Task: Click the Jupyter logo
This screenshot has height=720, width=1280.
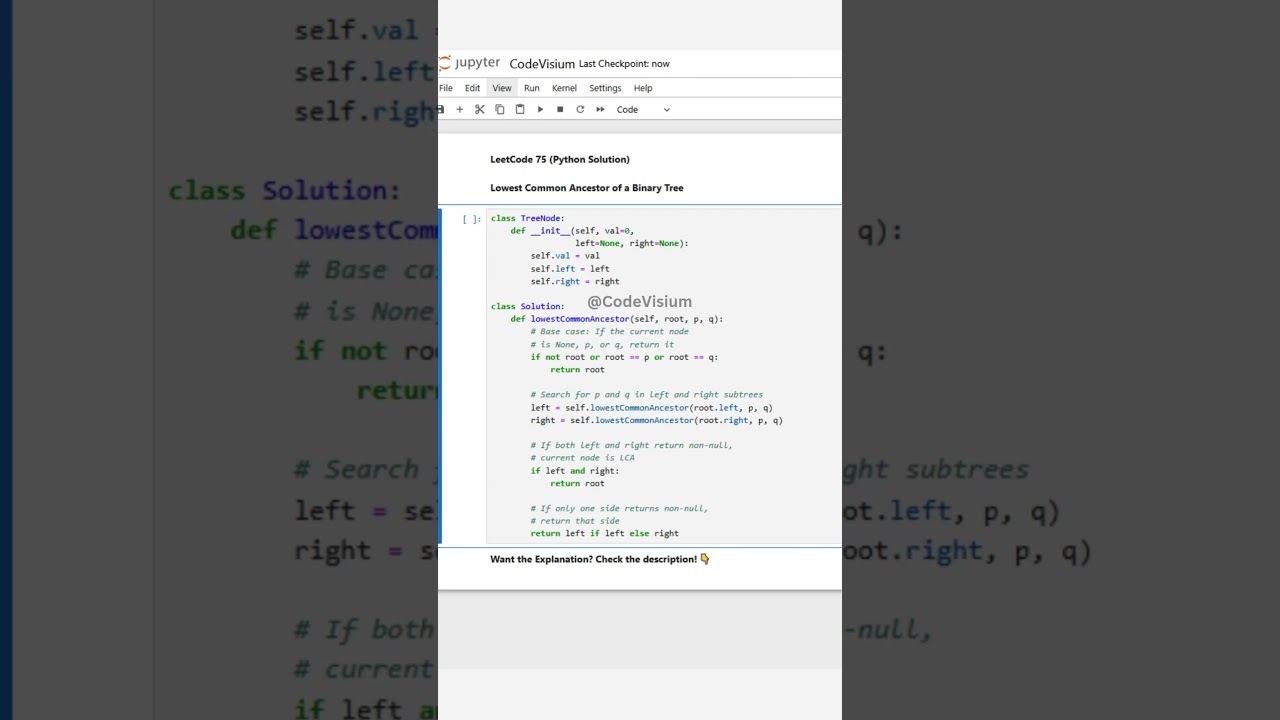Action: tap(470, 63)
